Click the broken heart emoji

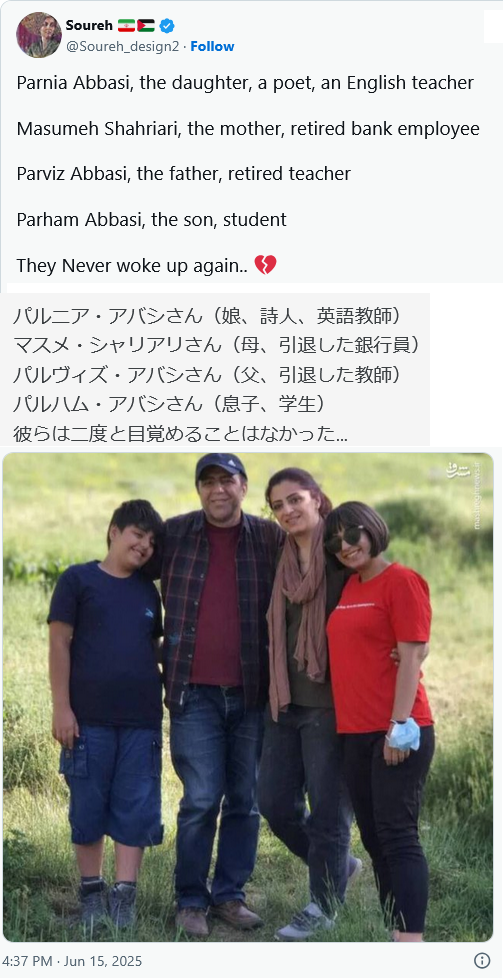(x=265, y=265)
